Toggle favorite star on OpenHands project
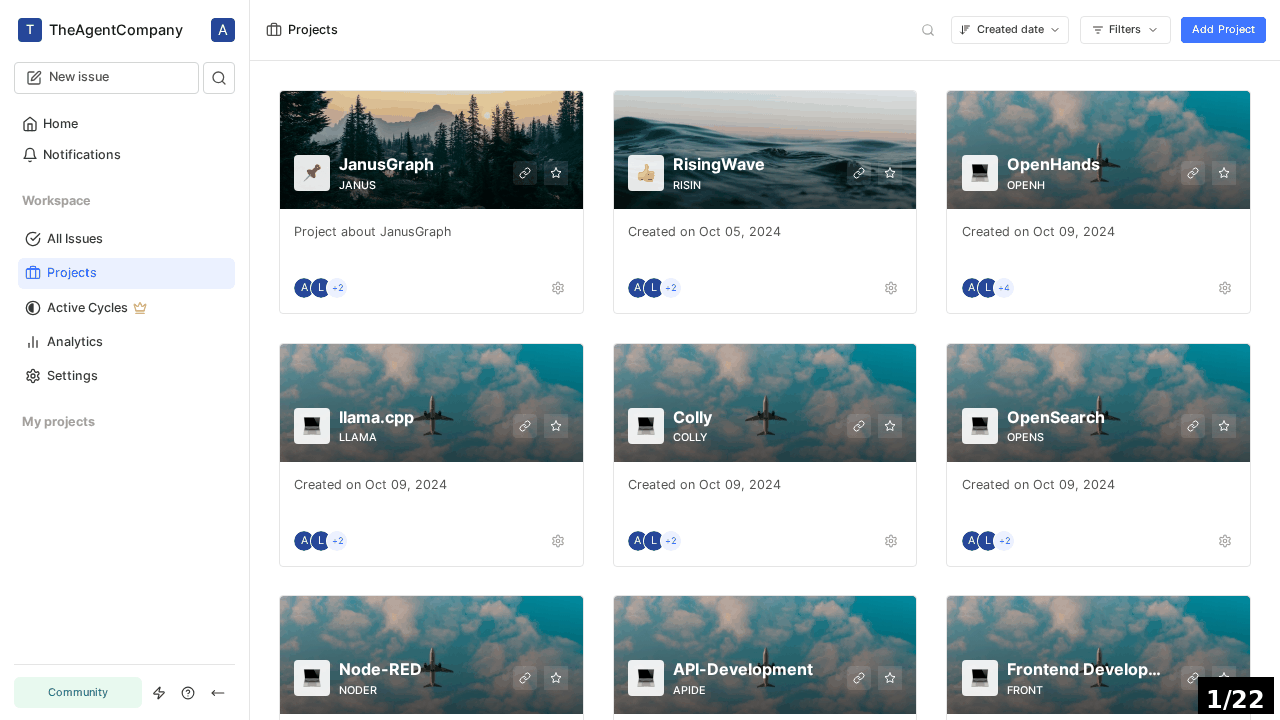1280x720 pixels. point(1224,173)
